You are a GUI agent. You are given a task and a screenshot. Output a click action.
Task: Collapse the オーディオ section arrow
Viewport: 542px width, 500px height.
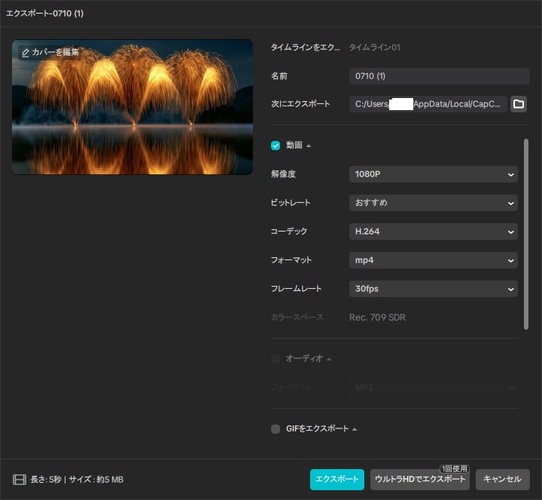(x=329, y=360)
